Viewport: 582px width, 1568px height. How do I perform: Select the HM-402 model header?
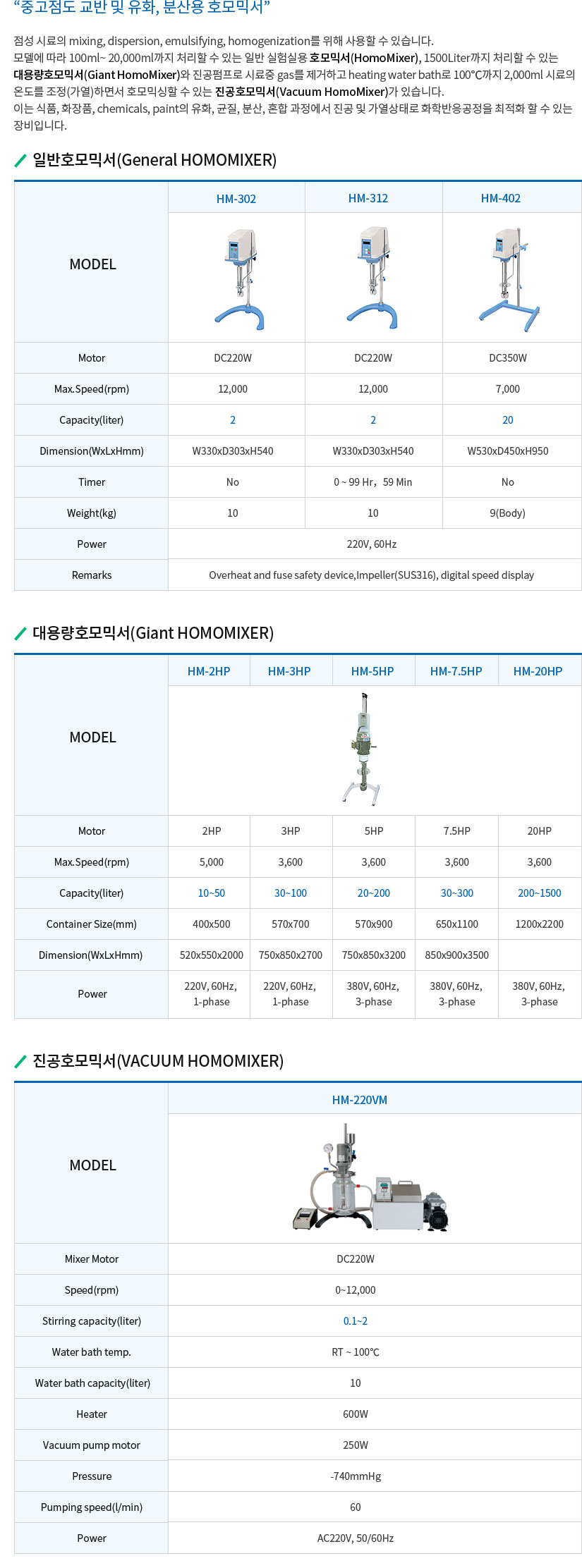(x=501, y=198)
